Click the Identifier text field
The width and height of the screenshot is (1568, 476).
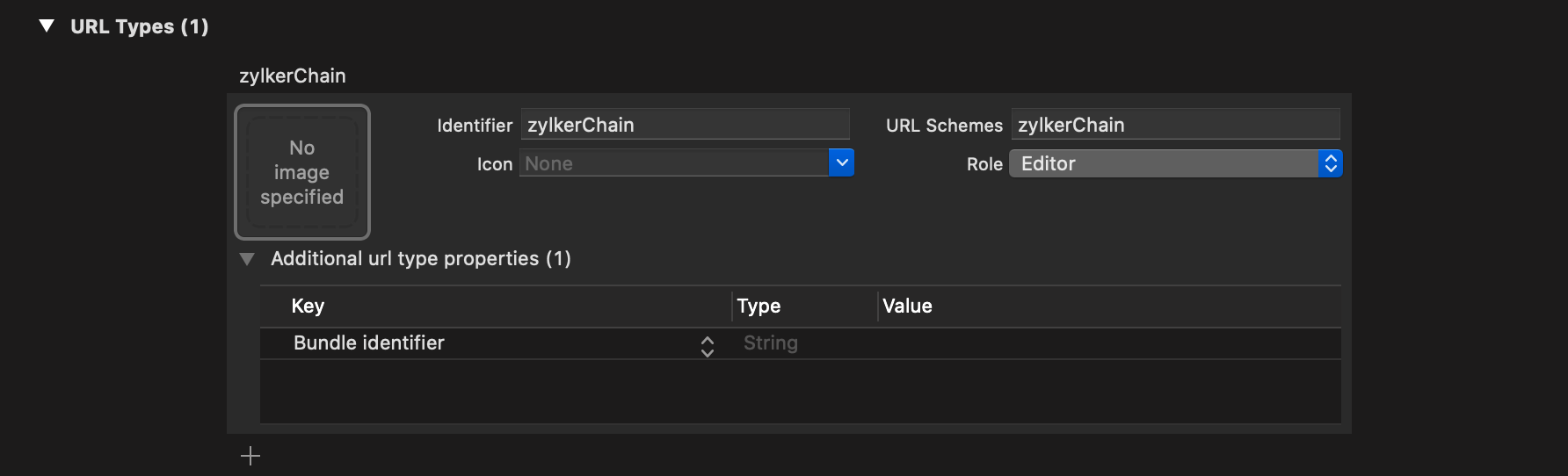tap(685, 125)
